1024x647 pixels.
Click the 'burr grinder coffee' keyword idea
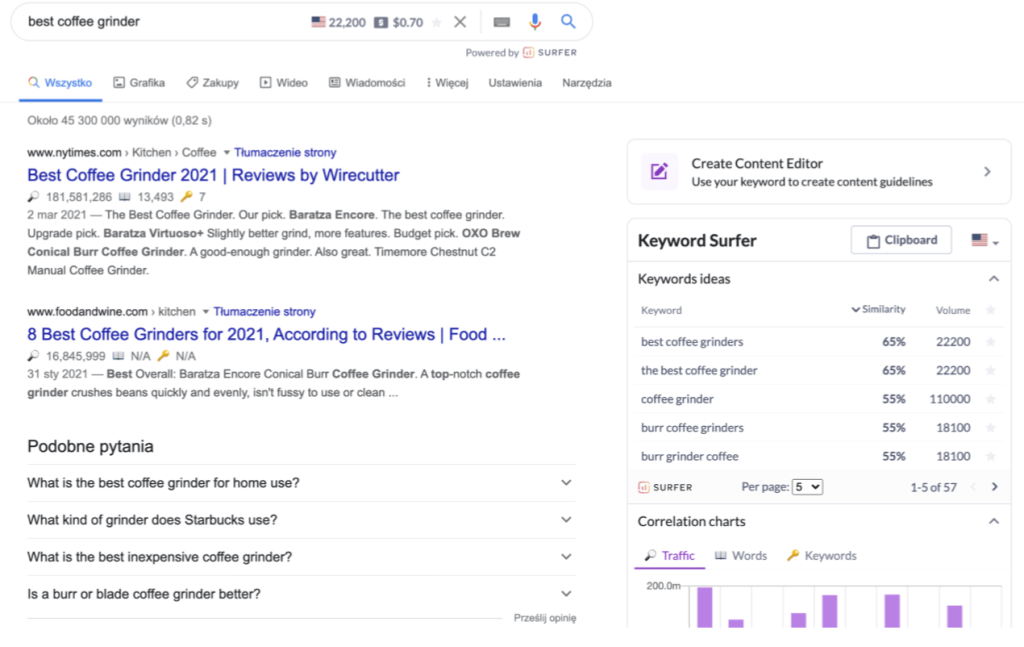click(x=690, y=456)
